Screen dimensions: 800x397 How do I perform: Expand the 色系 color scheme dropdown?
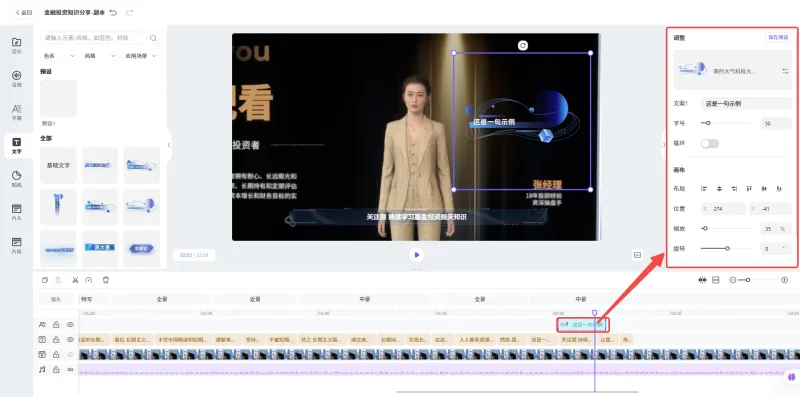[x=59, y=56]
